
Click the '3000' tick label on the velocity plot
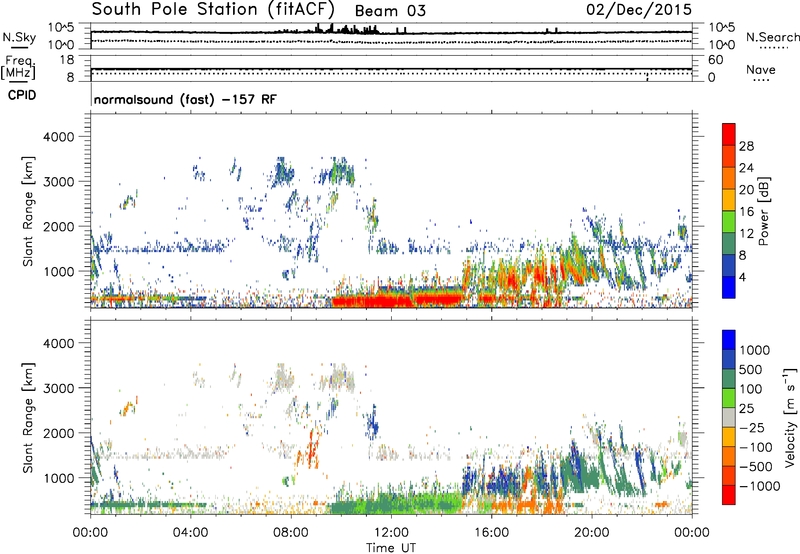(x=58, y=388)
